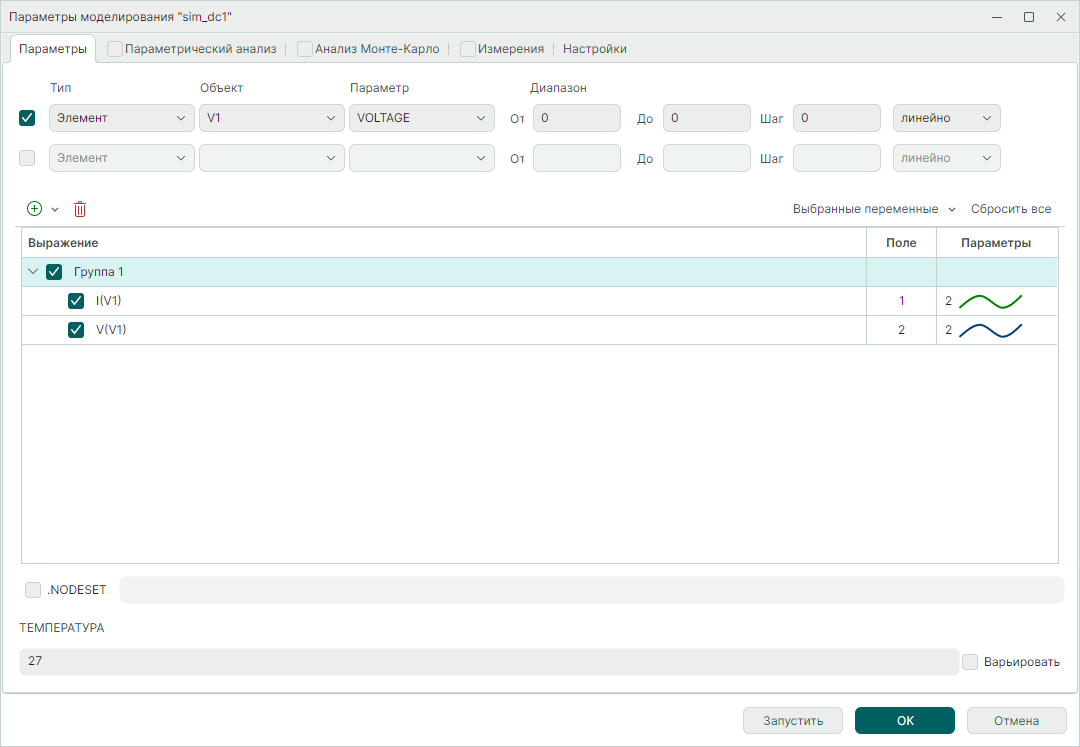This screenshot has width=1080, height=747.
Task: Uncheck the I(V1) expression checkbox
Action: (x=76, y=301)
